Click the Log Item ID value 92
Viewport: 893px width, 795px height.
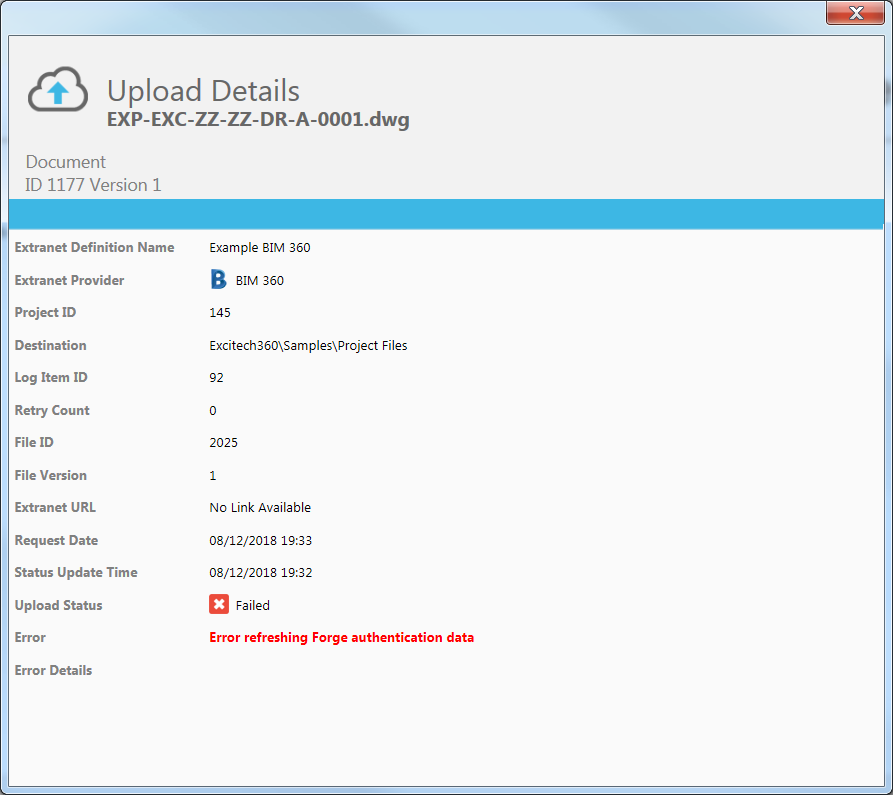pos(216,378)
